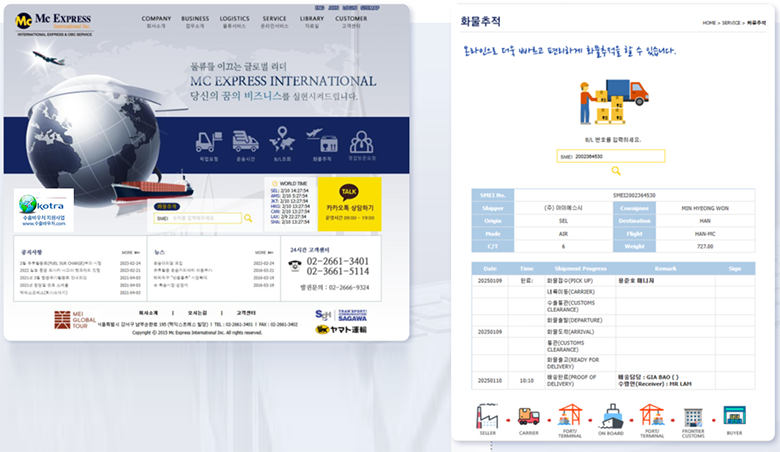Click the people group quick-link icon
780x452 pixels.
coord(362,142)
